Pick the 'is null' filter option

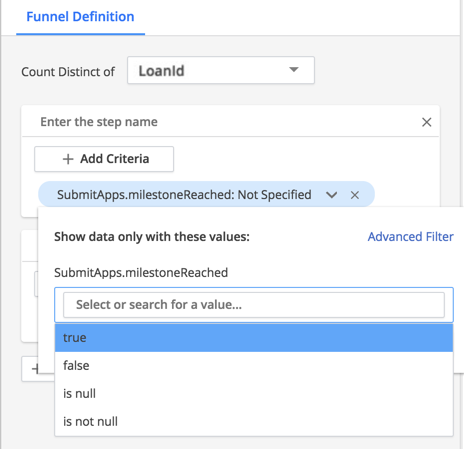[x=254, y=394]
